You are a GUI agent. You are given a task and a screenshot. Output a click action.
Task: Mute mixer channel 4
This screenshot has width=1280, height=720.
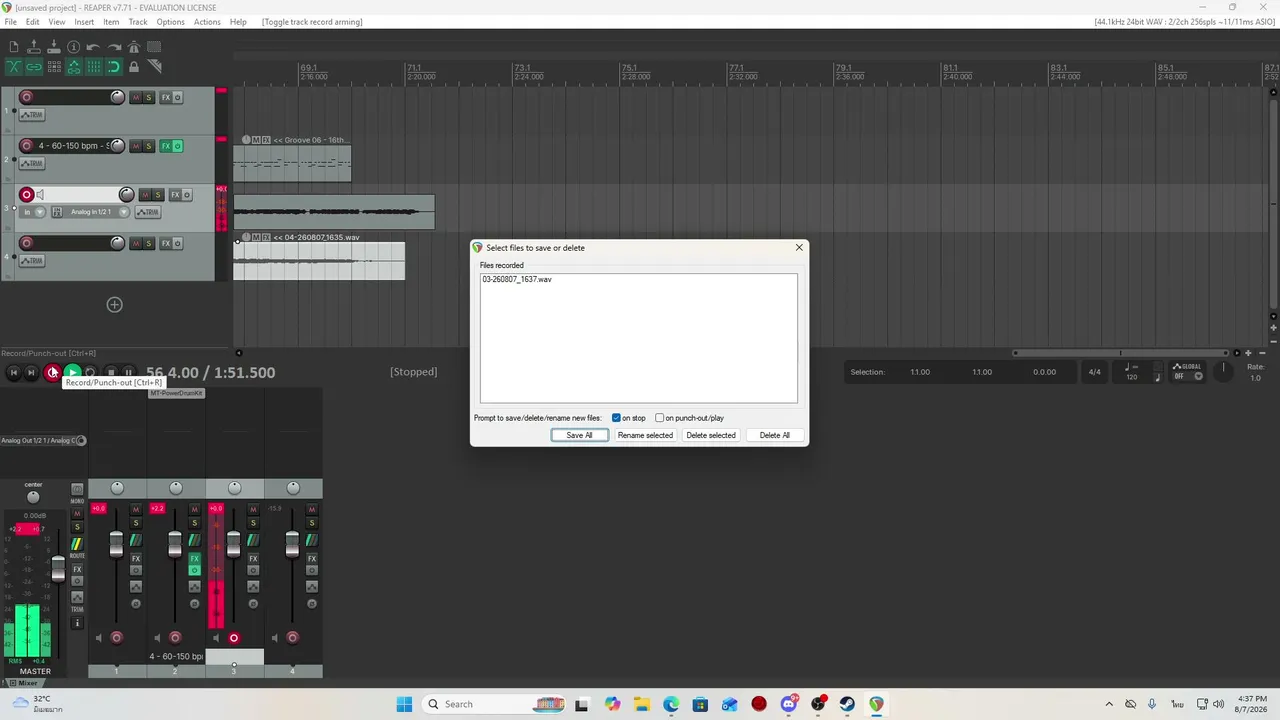[x=312, y=509]
